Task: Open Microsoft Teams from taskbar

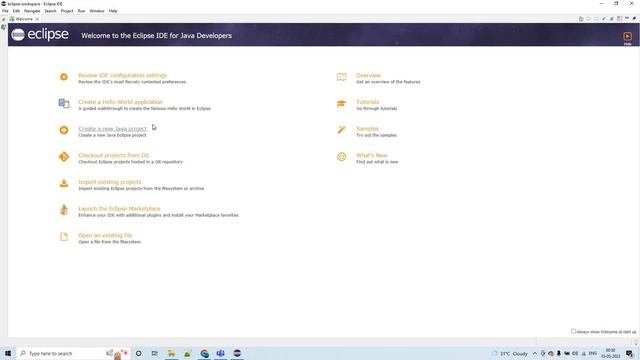Action: tap(221, 353)
